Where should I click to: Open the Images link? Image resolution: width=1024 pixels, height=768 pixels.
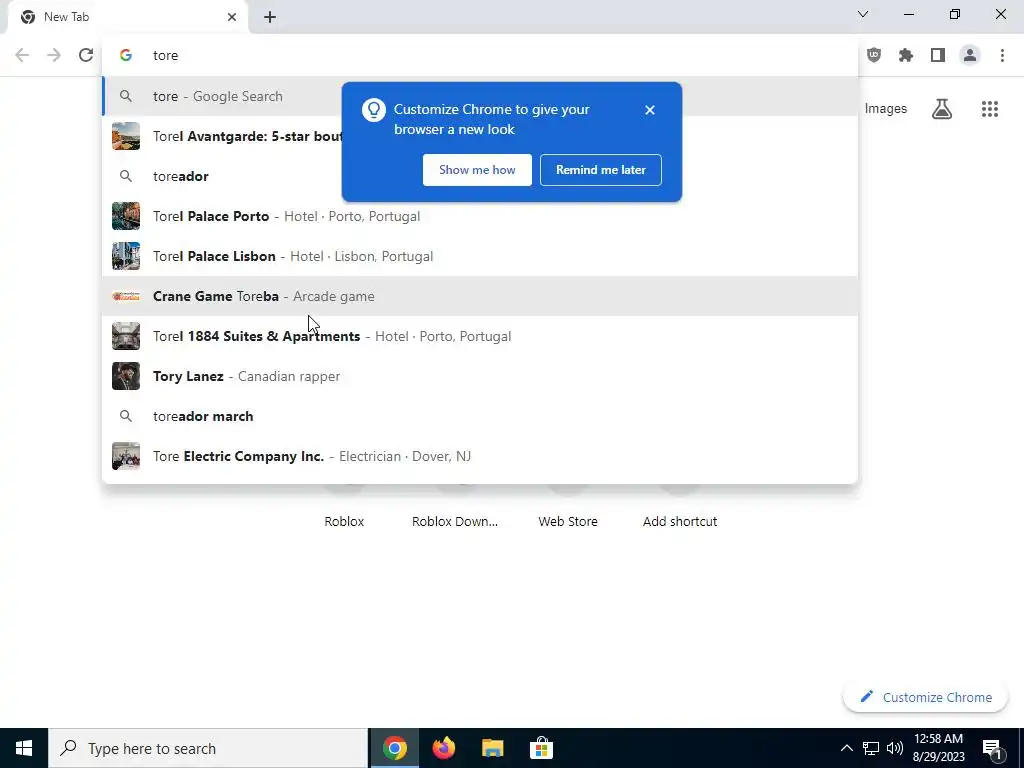pyautogui.click(x=885, y=108)
